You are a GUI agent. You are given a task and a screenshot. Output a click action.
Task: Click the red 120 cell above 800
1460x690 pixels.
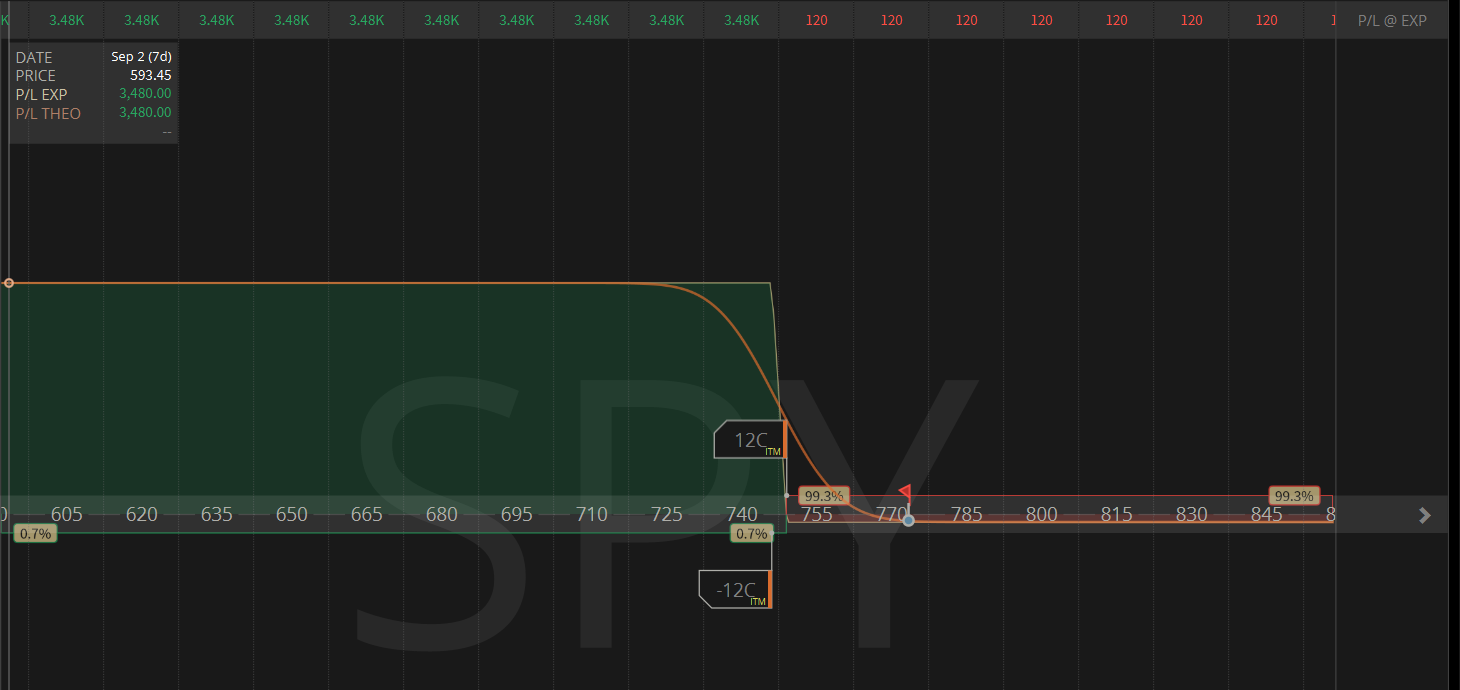pos(1042,20)
